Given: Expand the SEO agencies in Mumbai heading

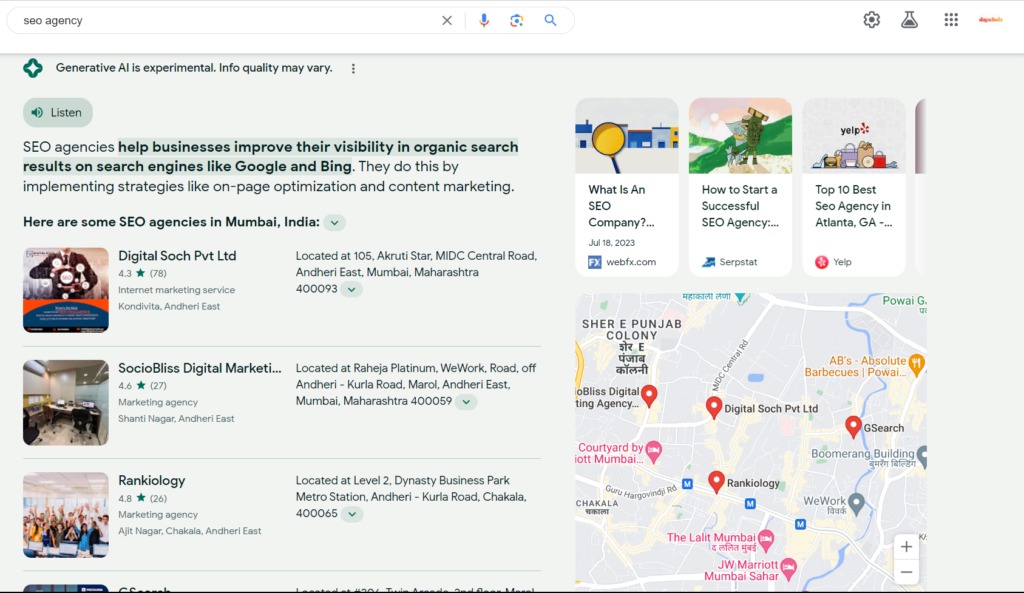Looking at the screenshot, I should (335, 223).
